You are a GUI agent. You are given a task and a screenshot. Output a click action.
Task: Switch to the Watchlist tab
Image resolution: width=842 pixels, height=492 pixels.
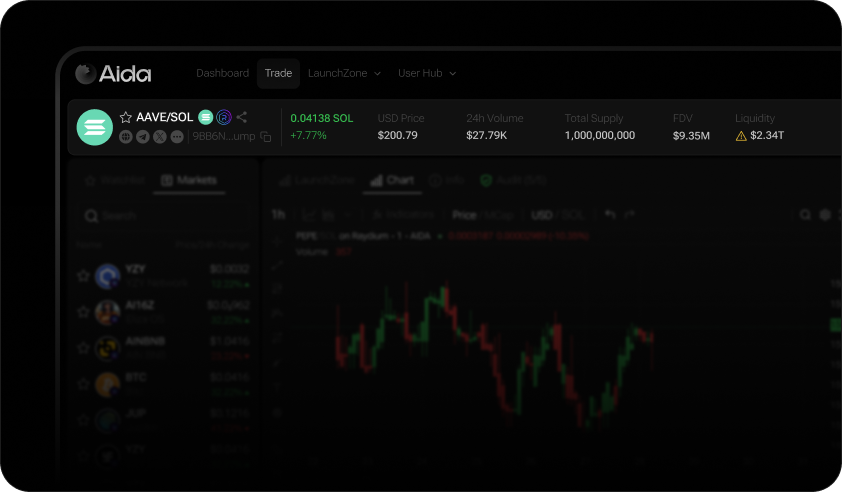114,180
